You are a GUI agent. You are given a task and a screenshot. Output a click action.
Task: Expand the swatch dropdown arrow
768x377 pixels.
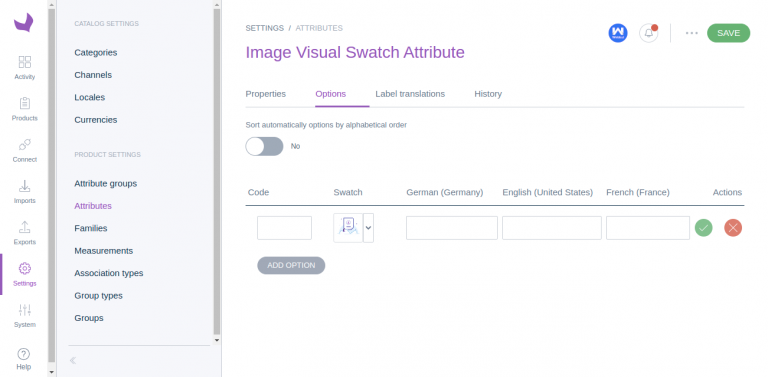[x=368, y=228]
